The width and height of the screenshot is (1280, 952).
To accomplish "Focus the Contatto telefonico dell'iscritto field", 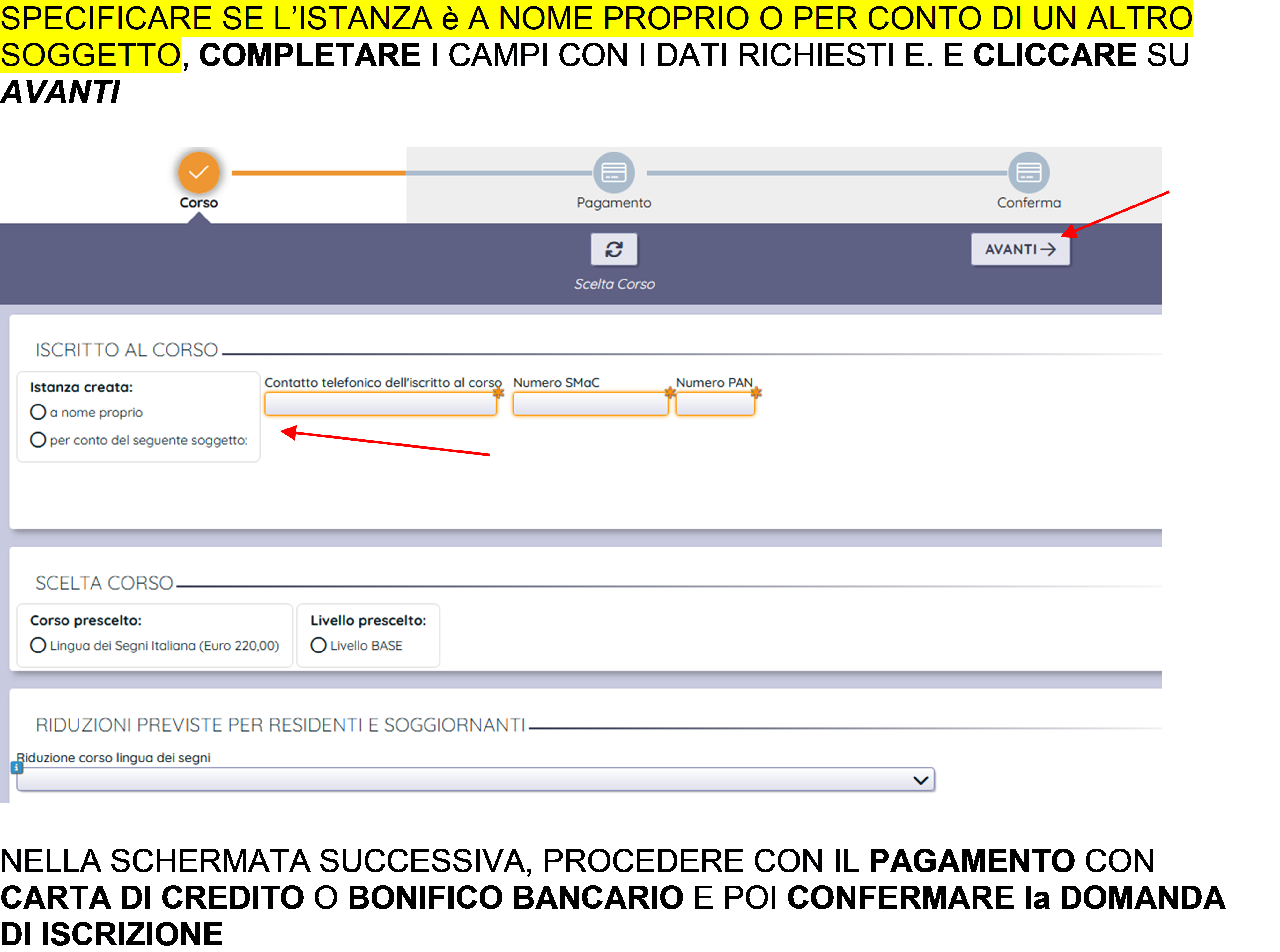I will click(x=381, y=404).
